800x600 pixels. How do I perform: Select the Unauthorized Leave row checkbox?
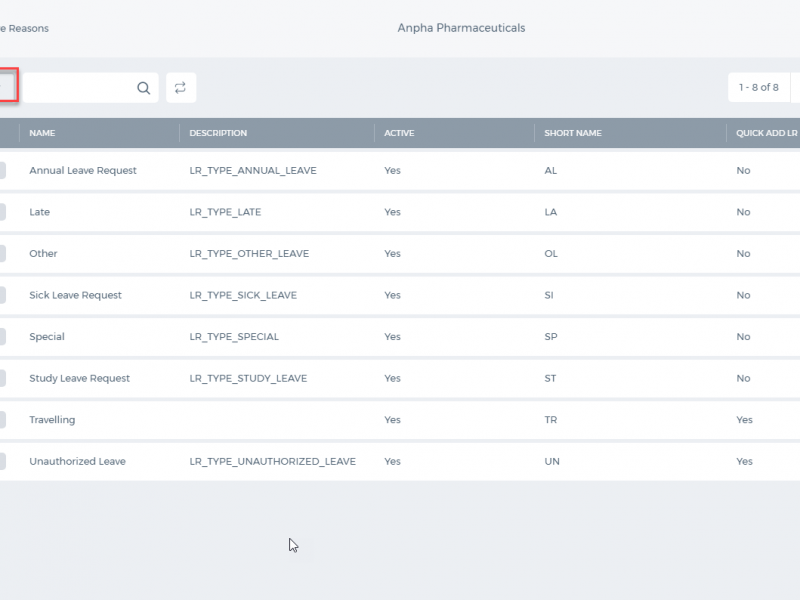coord(3,461)
